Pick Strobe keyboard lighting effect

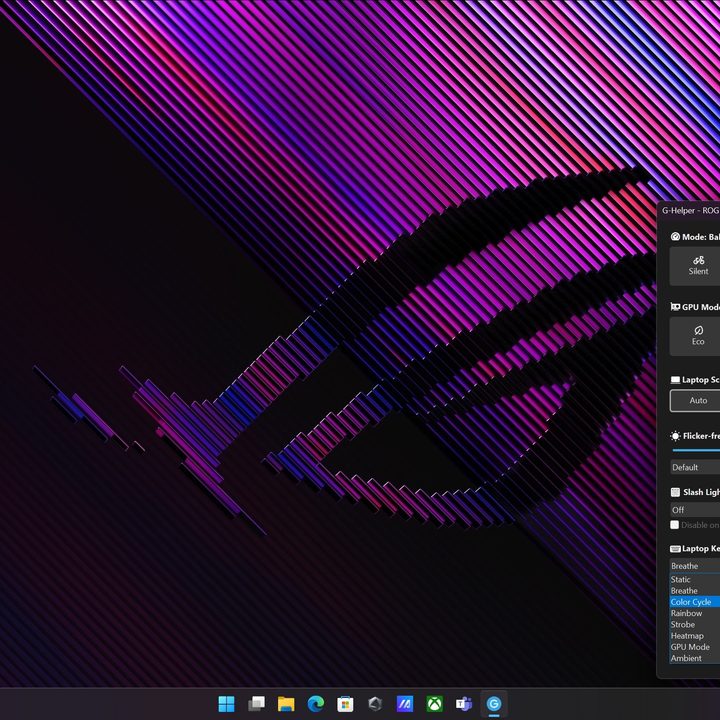click(695, 624)
